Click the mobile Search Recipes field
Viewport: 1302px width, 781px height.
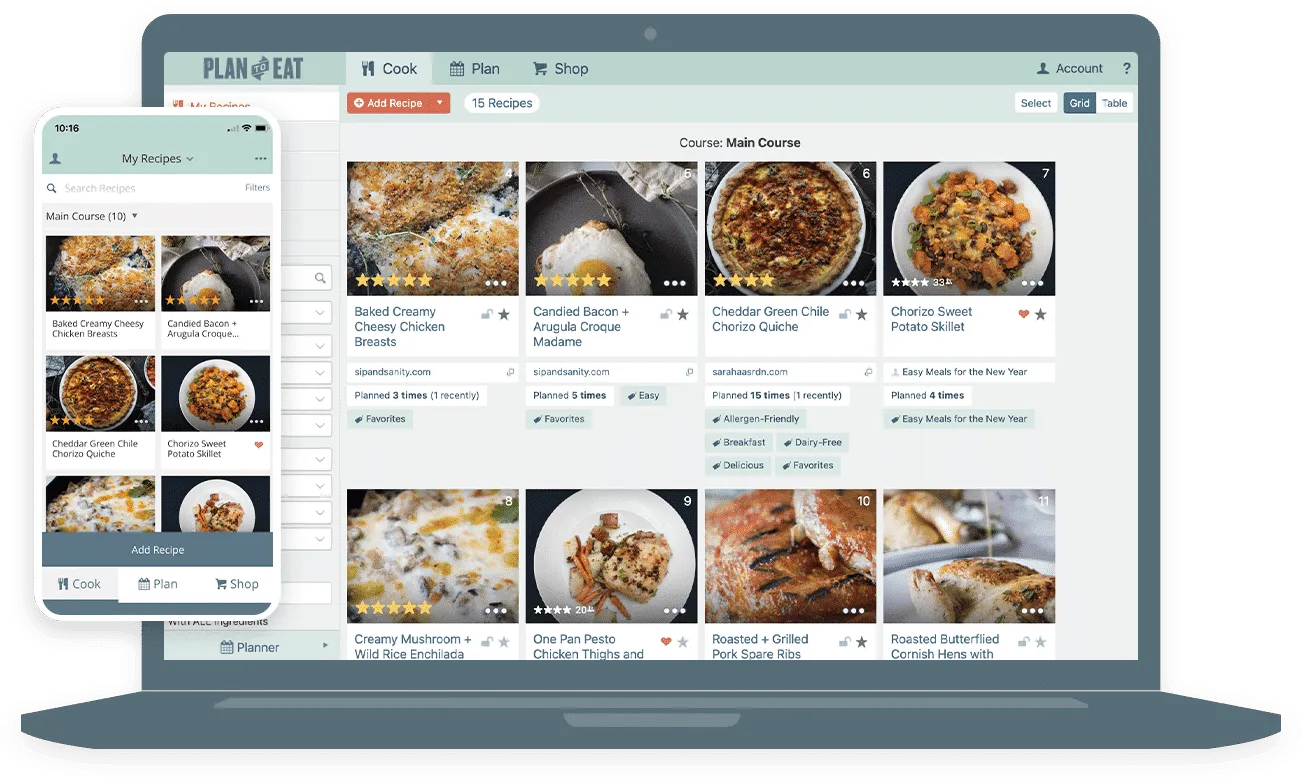[140, 188]
